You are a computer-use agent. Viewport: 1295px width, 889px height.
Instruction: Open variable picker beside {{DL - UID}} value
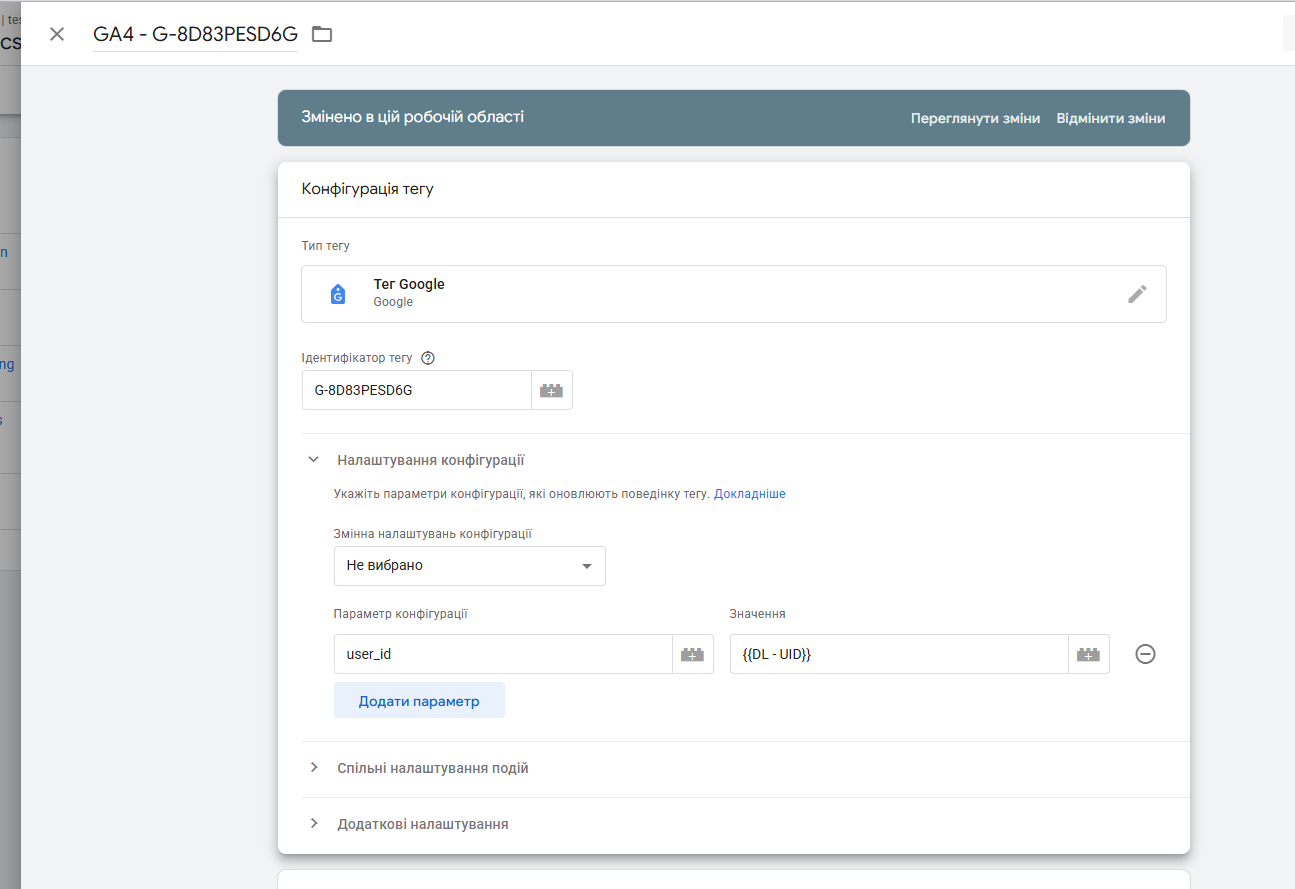[1089, 654]
